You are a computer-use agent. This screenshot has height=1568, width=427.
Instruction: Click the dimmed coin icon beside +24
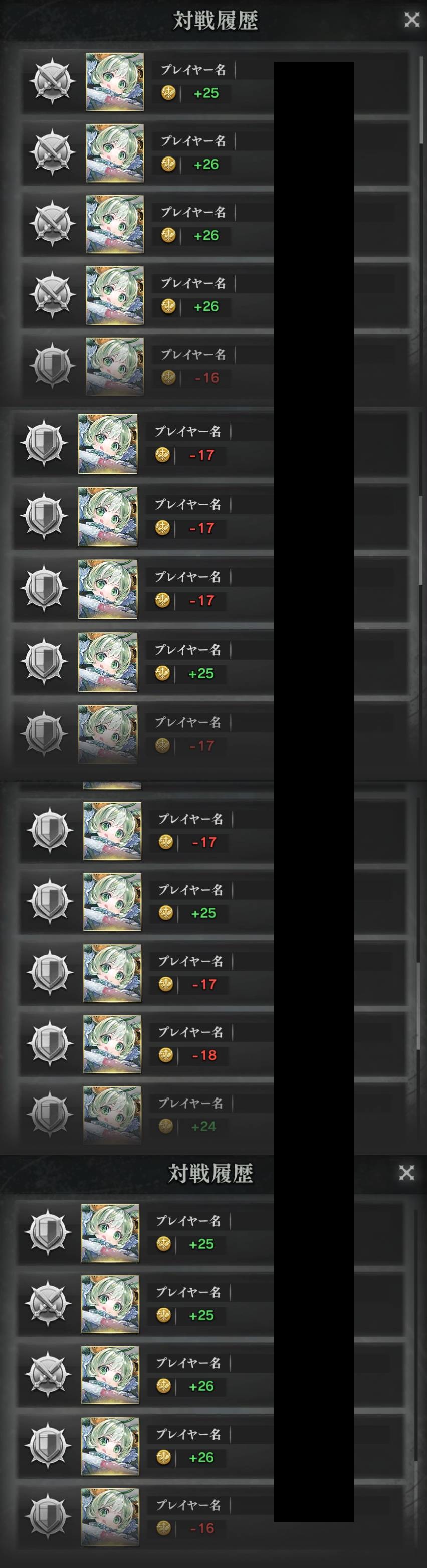click(x=165, y=1126)
